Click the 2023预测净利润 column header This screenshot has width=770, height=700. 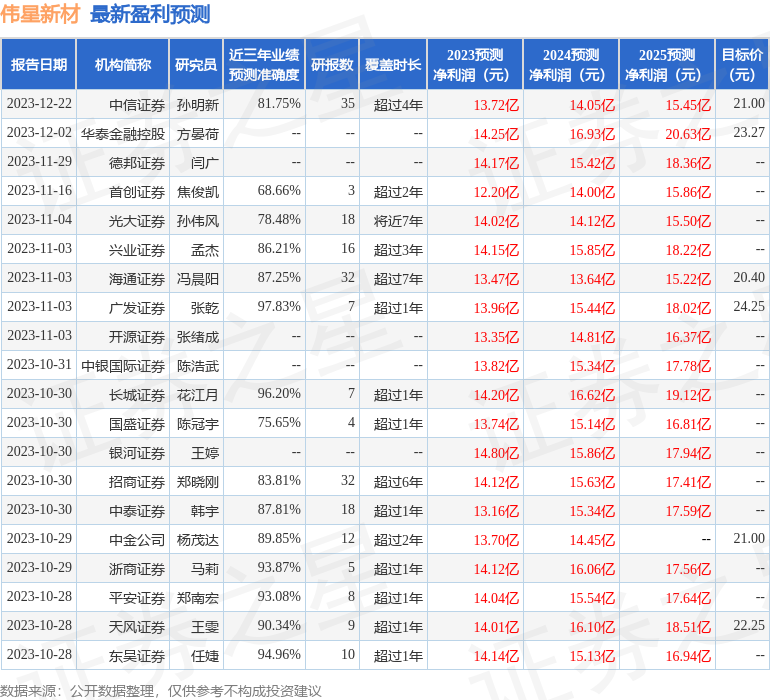475,64
